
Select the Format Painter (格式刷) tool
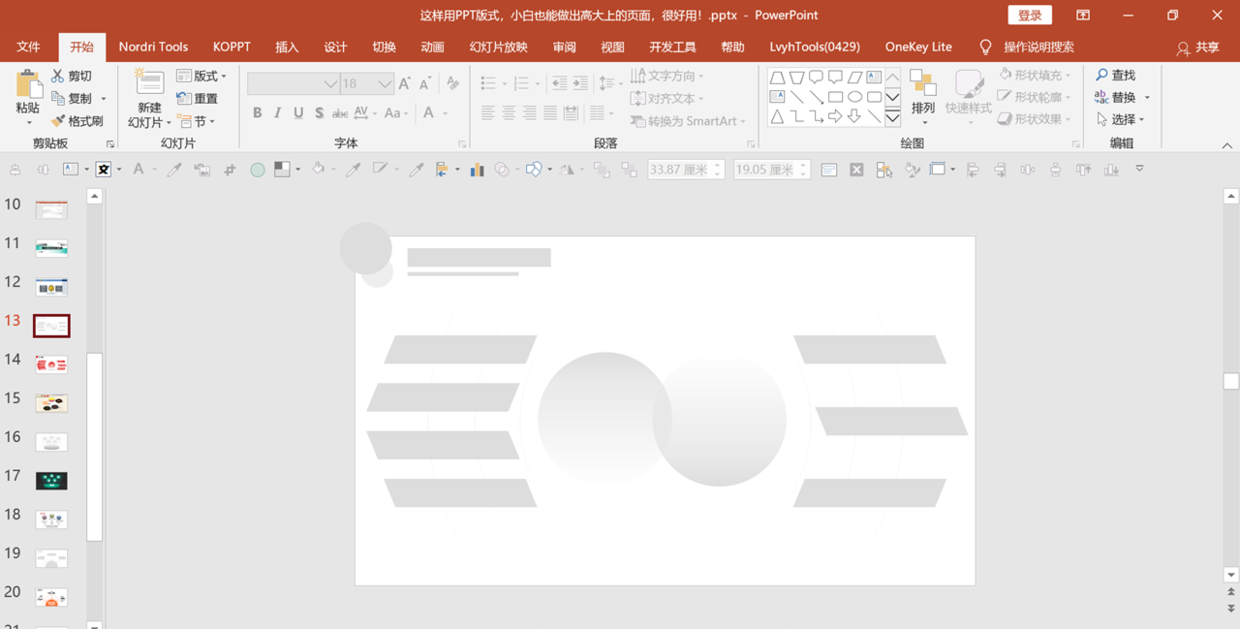pos(77,121)
